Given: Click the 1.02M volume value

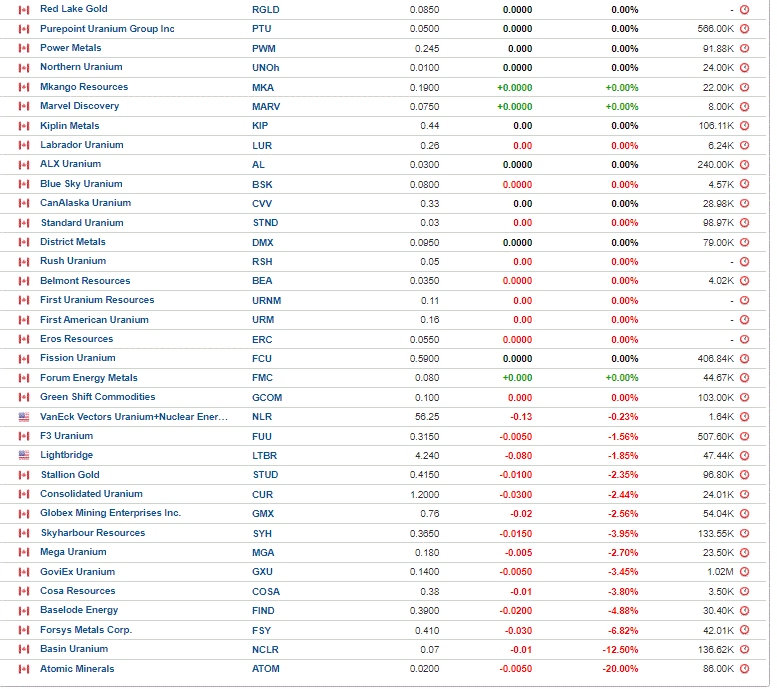Looking at the screenshot, I should 720,572.
